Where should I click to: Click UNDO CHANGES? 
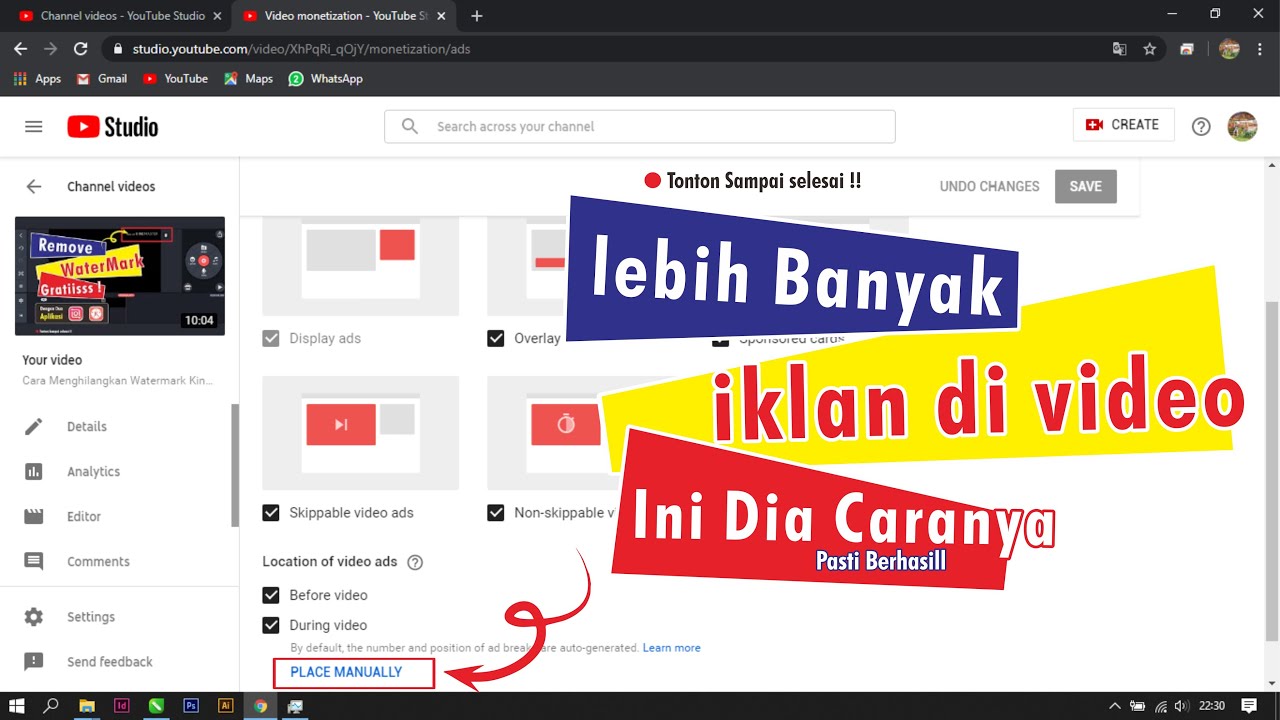pos(989,186)
